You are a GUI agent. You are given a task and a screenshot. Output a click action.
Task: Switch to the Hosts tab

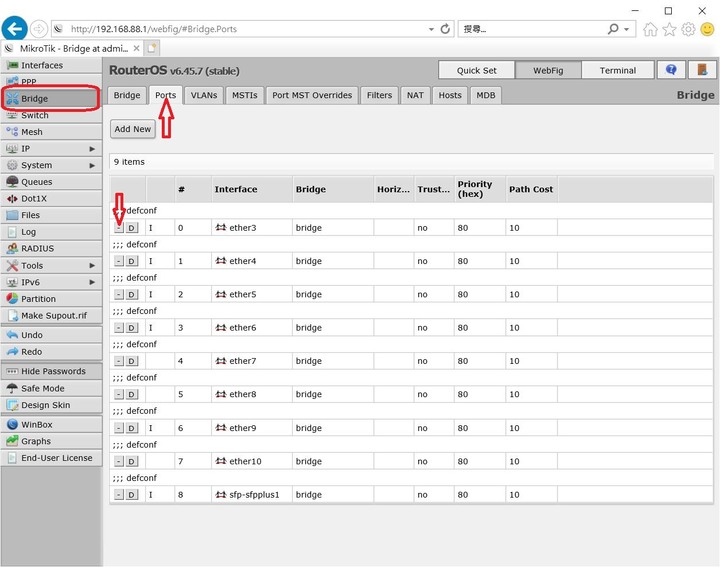click(x=450, y=95)
